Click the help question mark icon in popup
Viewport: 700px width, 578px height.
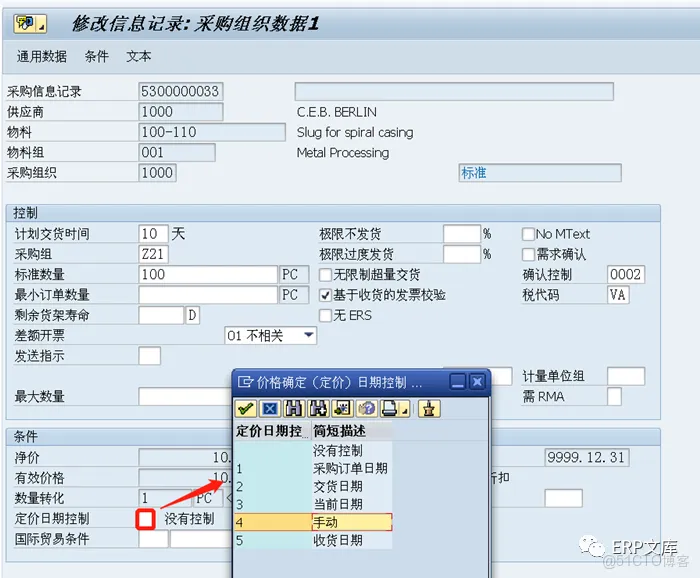click(x=366, y=408)
